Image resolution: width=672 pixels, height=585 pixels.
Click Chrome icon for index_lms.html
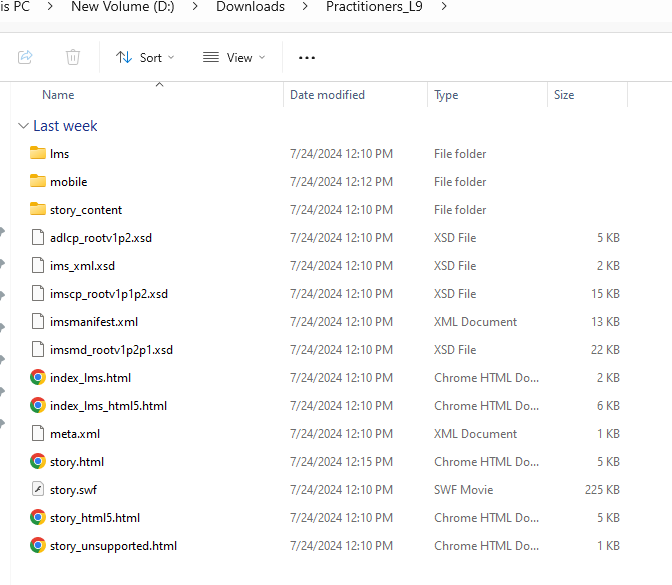[x=38, y=378]
